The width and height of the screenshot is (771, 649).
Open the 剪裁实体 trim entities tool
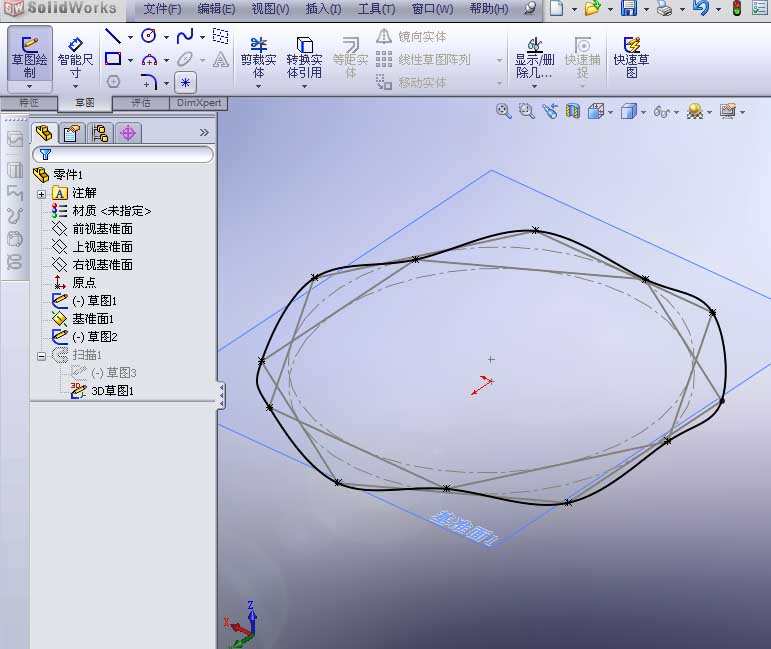coord(258,57)
